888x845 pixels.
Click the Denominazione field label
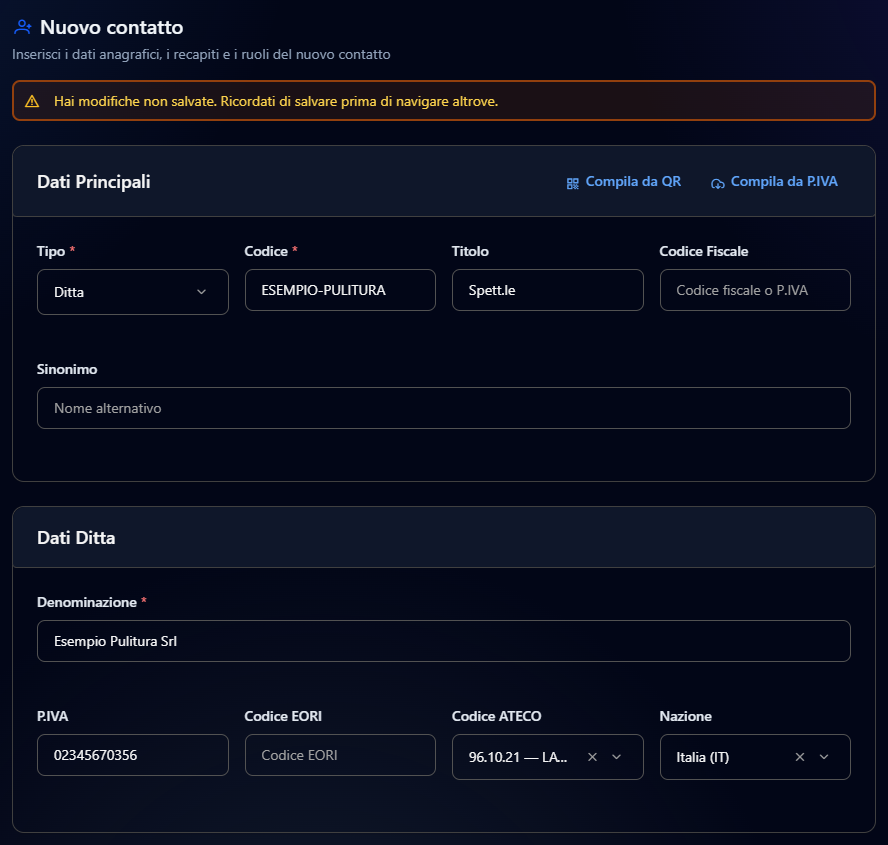(87, 602)
